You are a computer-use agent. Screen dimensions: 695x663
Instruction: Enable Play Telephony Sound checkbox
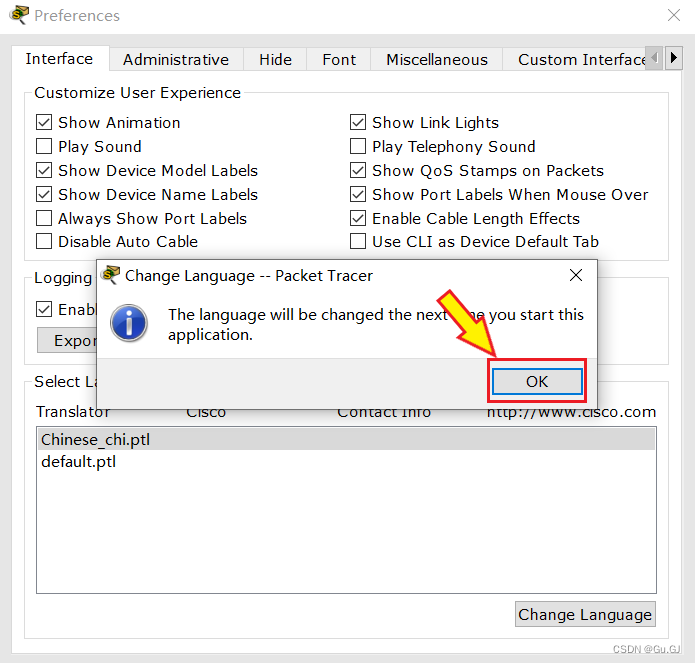click(x=358, y=146)
